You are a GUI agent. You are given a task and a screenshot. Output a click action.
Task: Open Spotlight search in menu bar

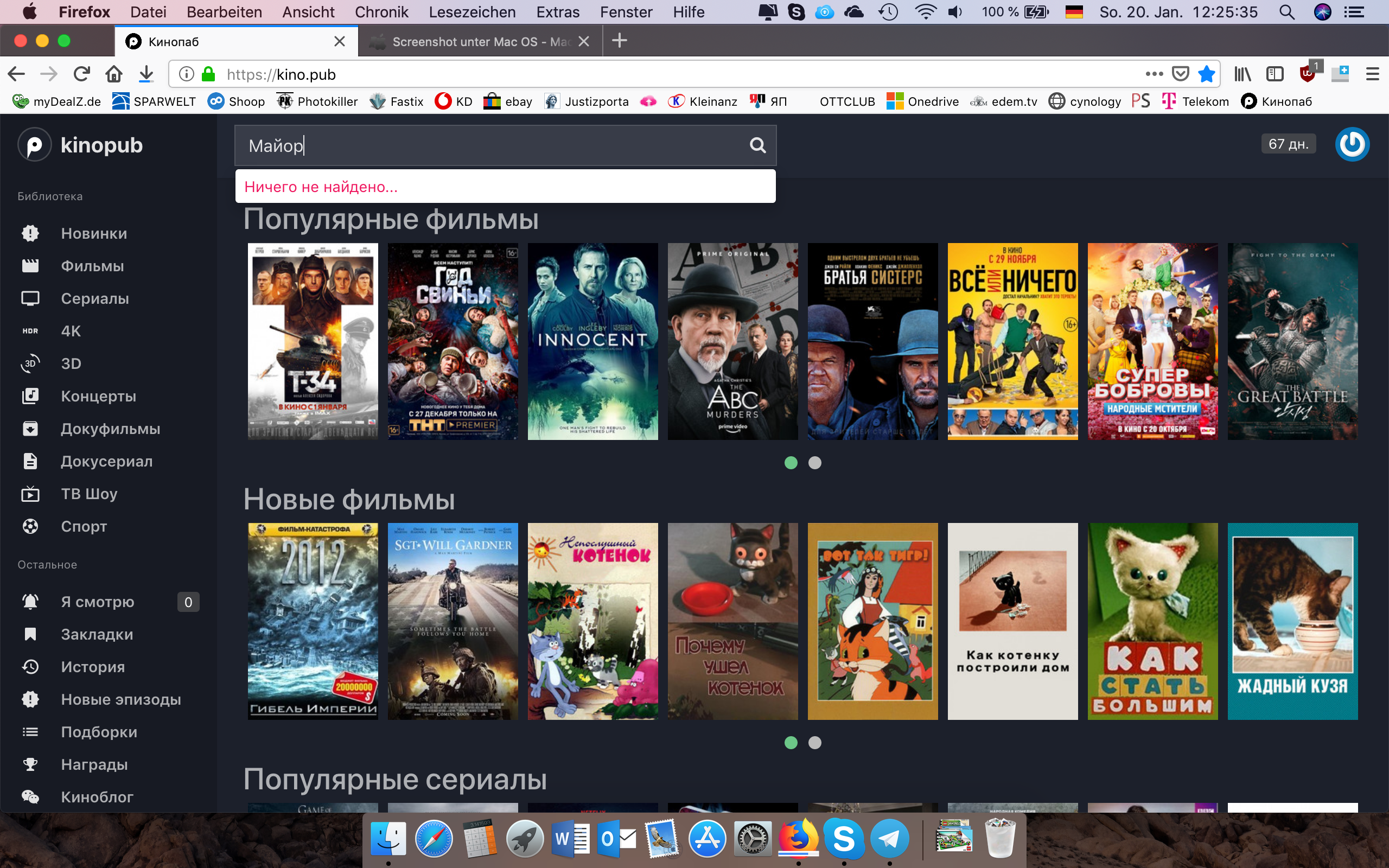tap(1287, 11)
